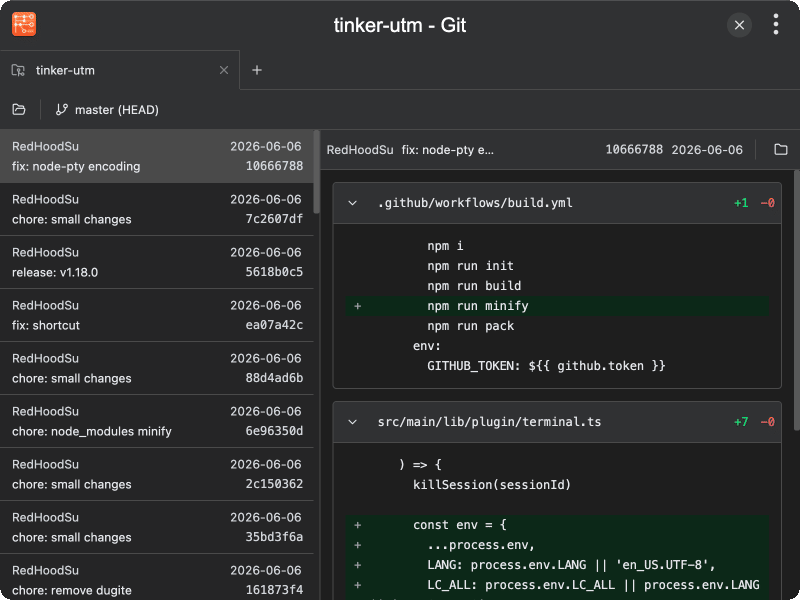Click the GITHUB_TOKEN diff line
The height and width of the screenshot is (600, 800).
(x=557, y=366)
